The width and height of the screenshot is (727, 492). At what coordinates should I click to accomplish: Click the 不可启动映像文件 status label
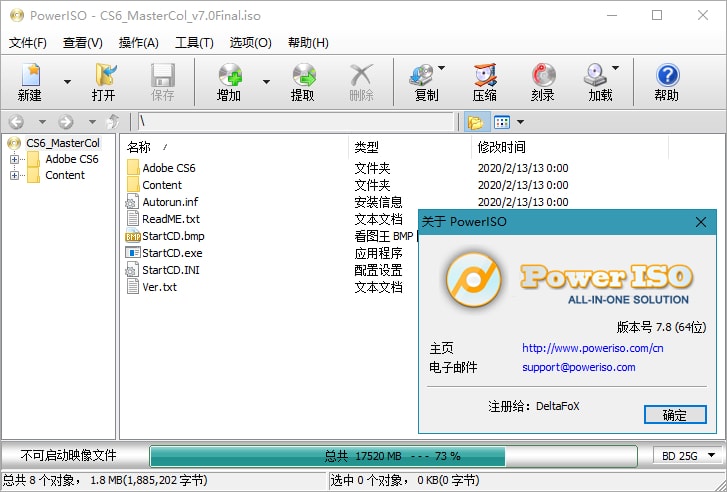click(68, 455)
